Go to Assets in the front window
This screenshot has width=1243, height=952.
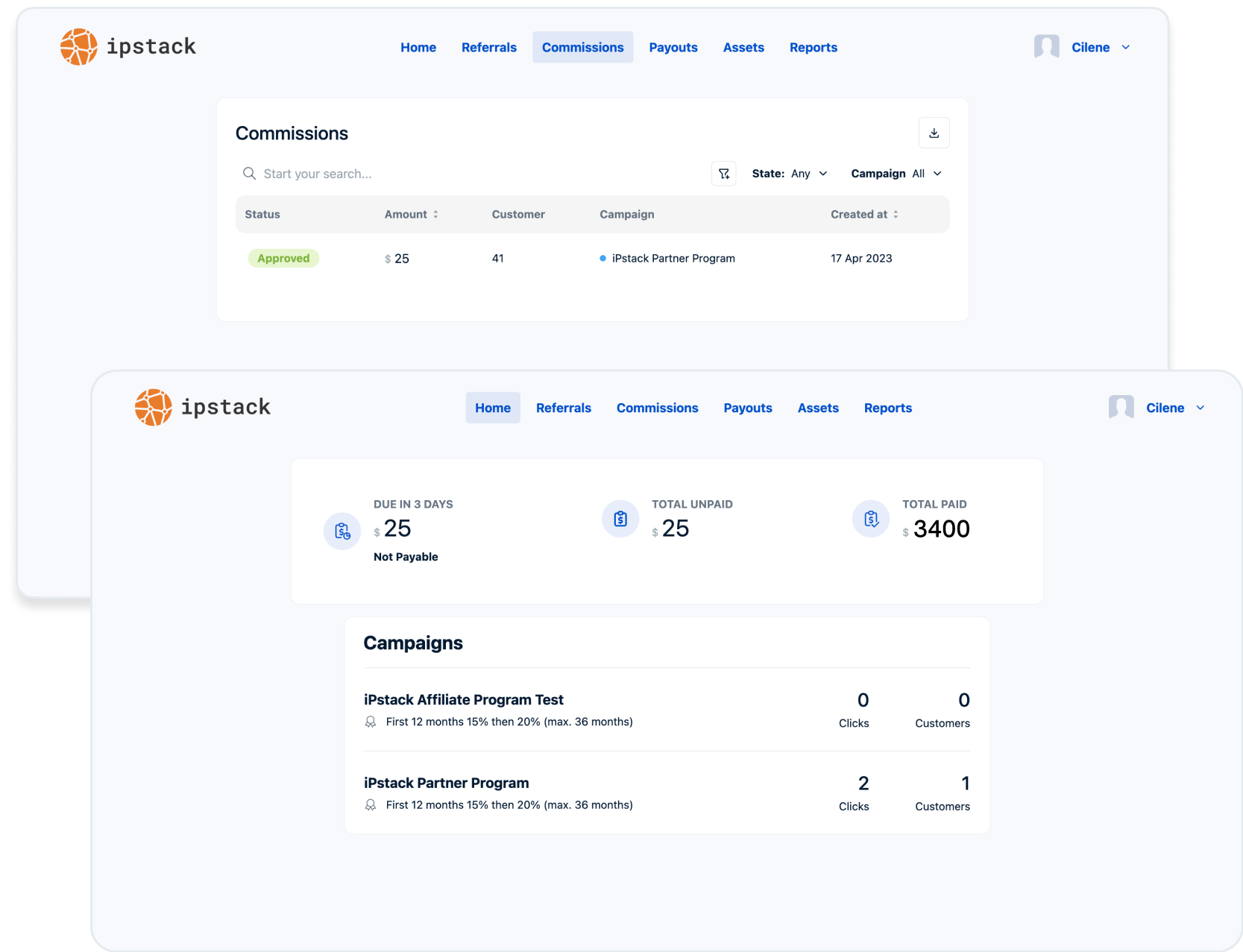tap(818, 408)
